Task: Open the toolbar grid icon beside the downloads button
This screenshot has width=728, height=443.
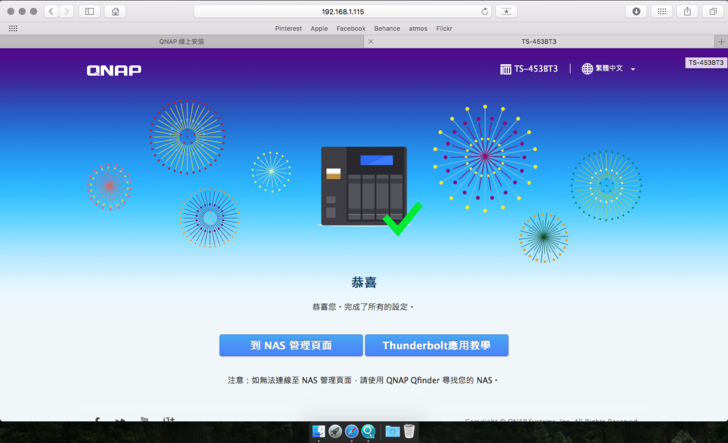Action: (662, 11)
